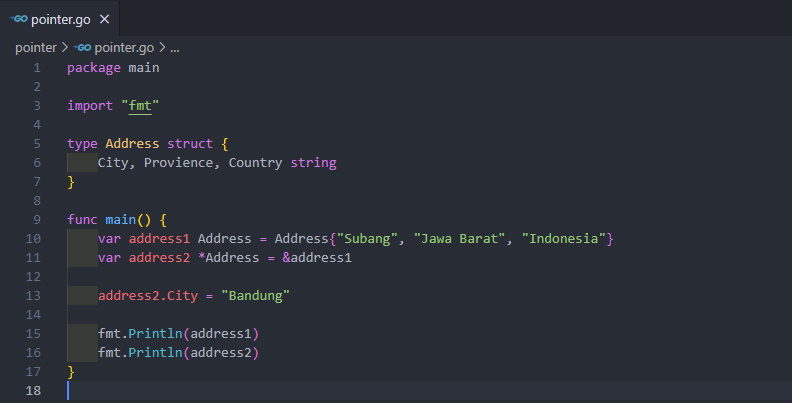The height and width of the screenshot is (403, 792).
Task: Click line number 1 in gutter
Action: [37, 68]
